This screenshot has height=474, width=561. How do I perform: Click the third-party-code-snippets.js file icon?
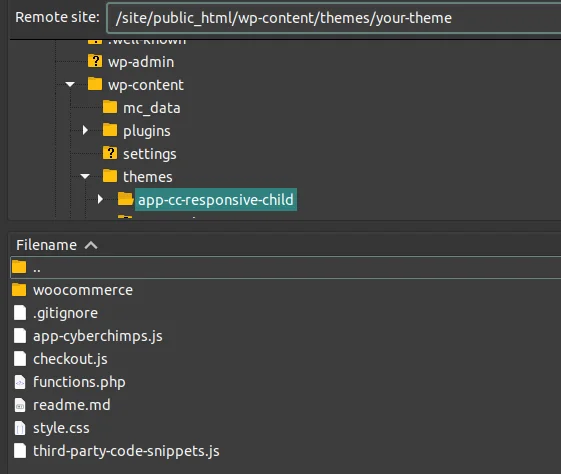click(20, 450)
